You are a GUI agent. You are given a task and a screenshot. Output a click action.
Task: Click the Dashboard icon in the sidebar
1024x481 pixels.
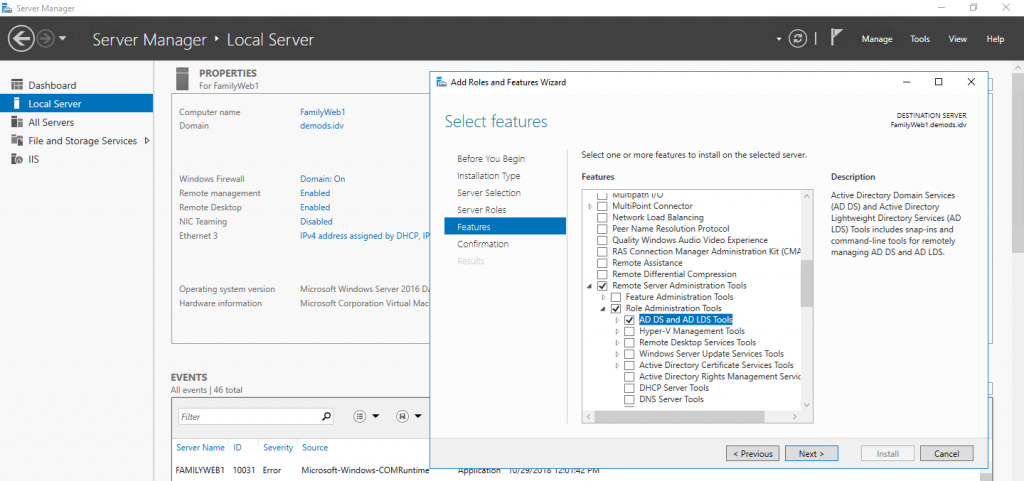click(17, 85)
